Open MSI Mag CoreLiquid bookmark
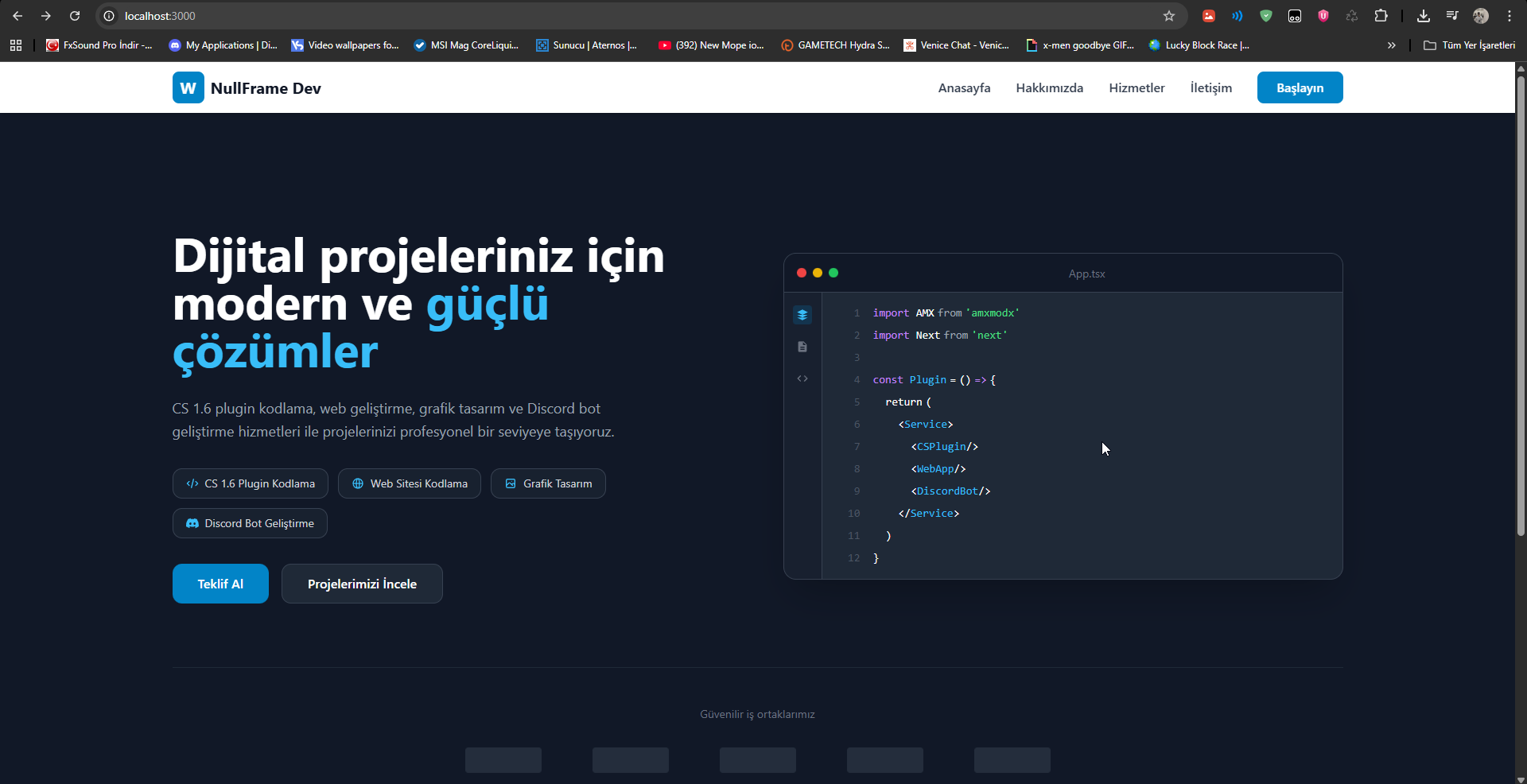 466,45
